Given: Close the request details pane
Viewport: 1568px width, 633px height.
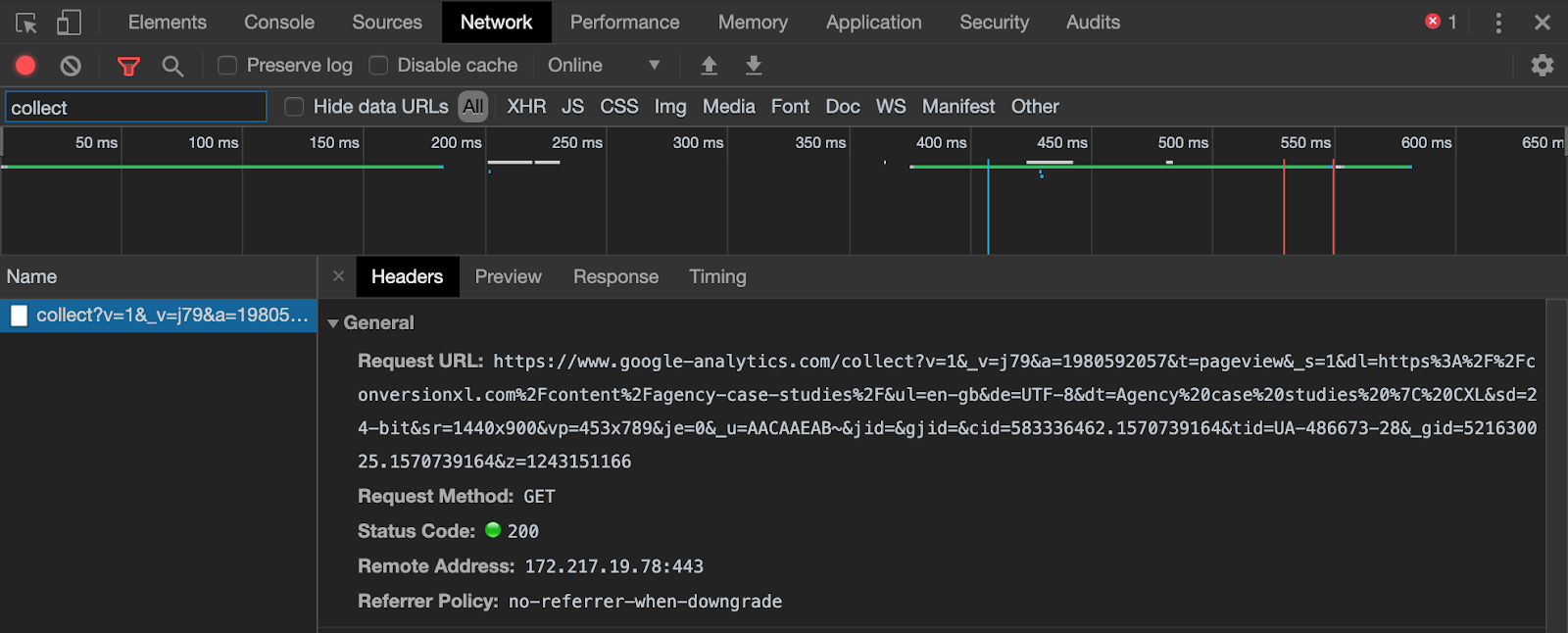Looking at the screenshot, I should click(338, 276).
